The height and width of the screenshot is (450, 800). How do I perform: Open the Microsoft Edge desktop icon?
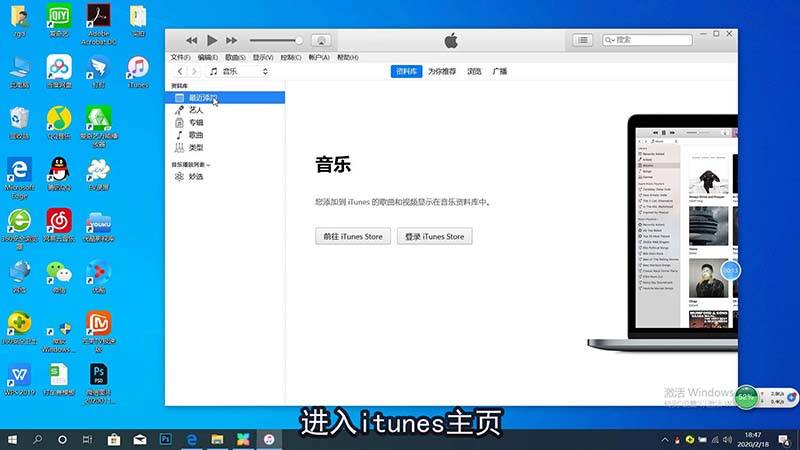(19, 178)
